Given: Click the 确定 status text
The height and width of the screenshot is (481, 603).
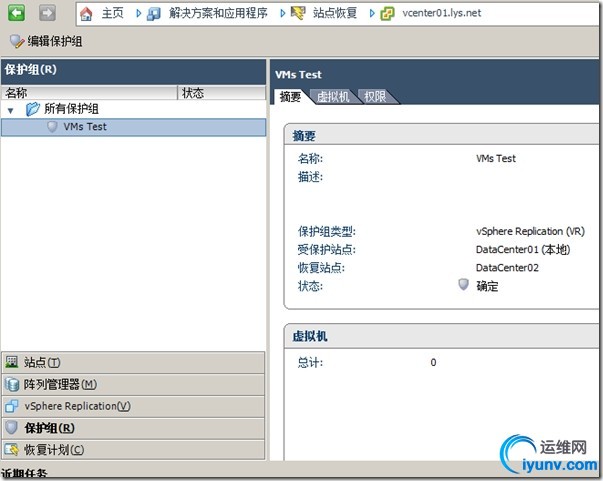Looking at the screenshot, I should [487, 286].
